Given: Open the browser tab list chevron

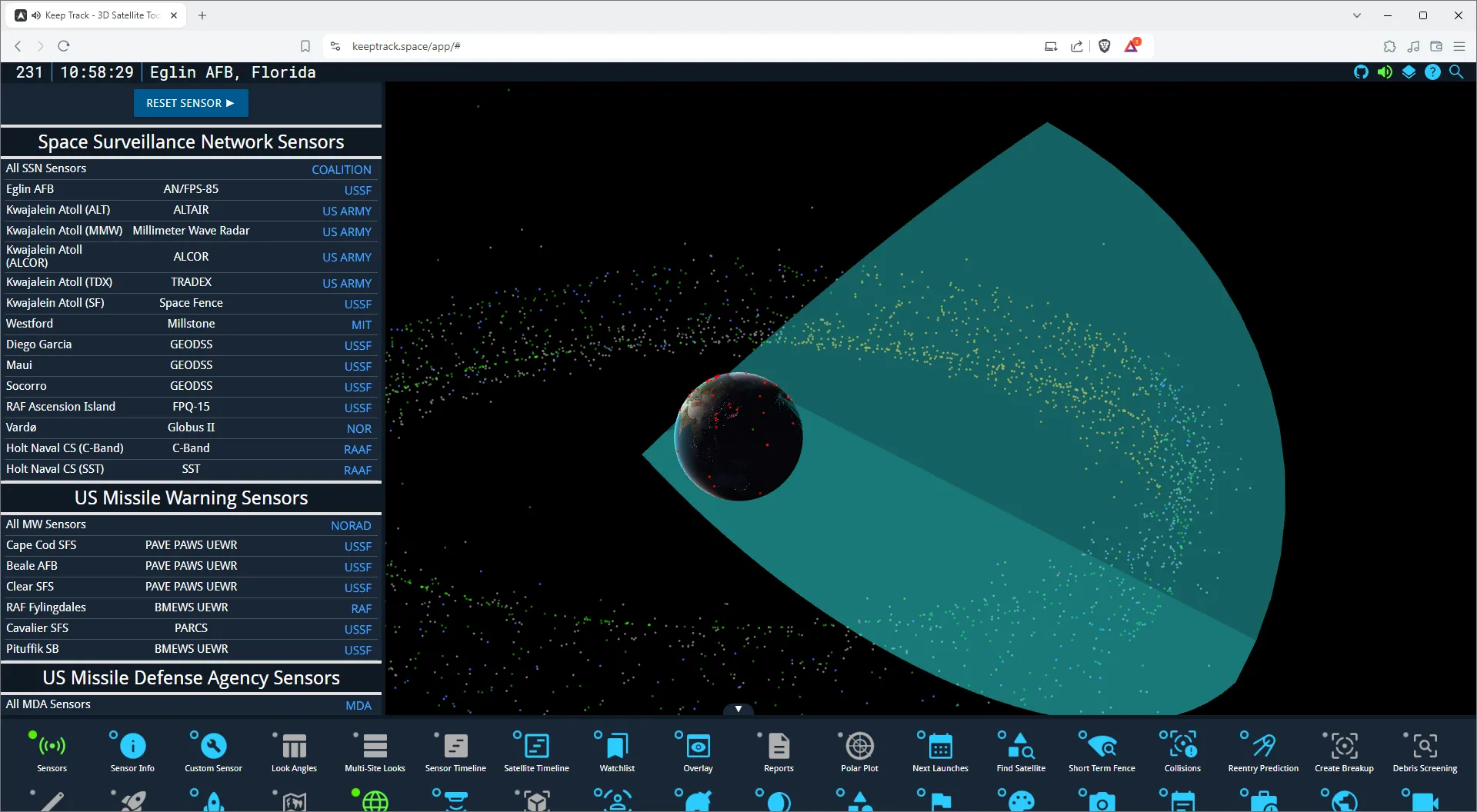Looking at the screenshot, I should pyautogui.click(x=1357, y=15).
